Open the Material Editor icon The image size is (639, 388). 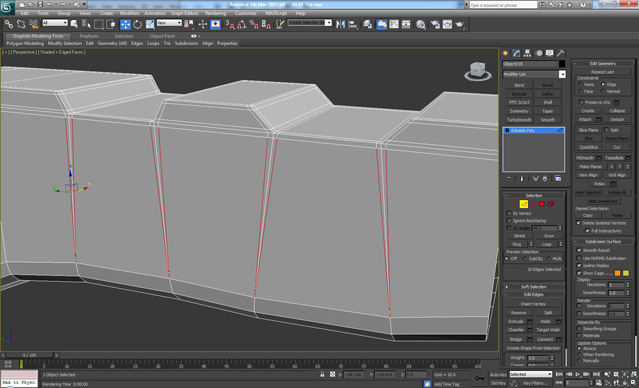(421, 24)
